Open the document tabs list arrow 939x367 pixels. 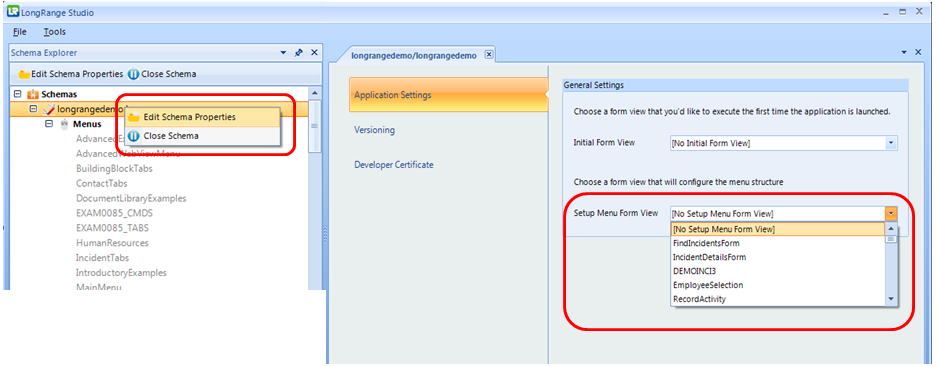(905, 53)
